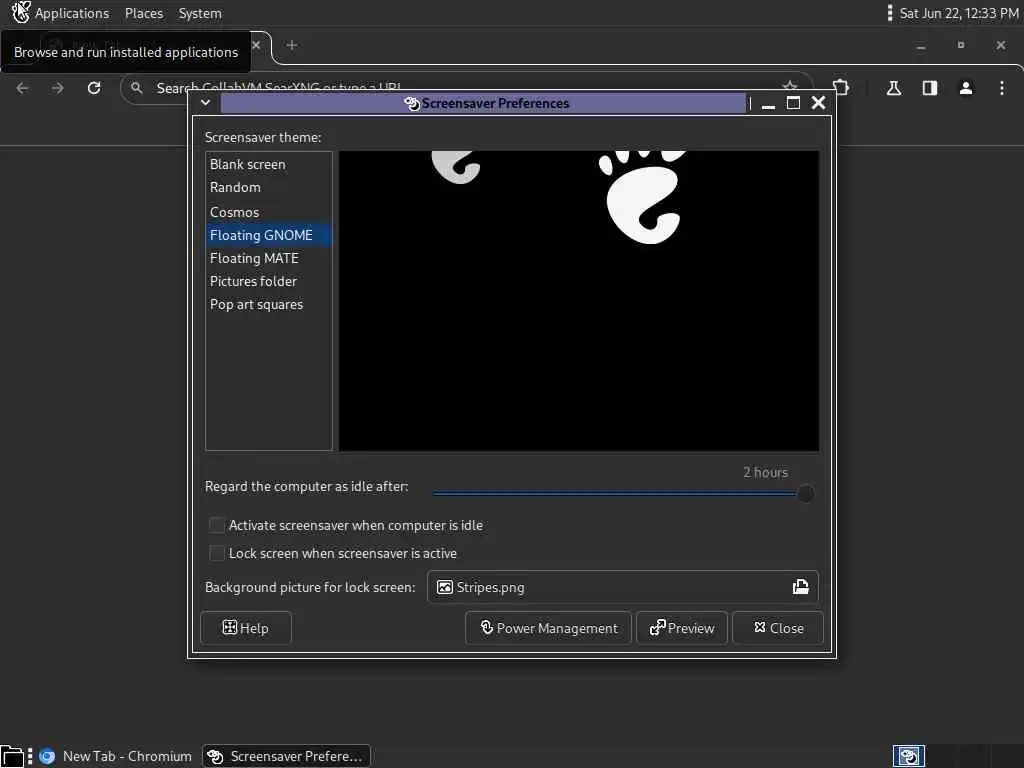Reload the page in Chromium
This screenshot has height=768, width=1024.
click(94, 88)
